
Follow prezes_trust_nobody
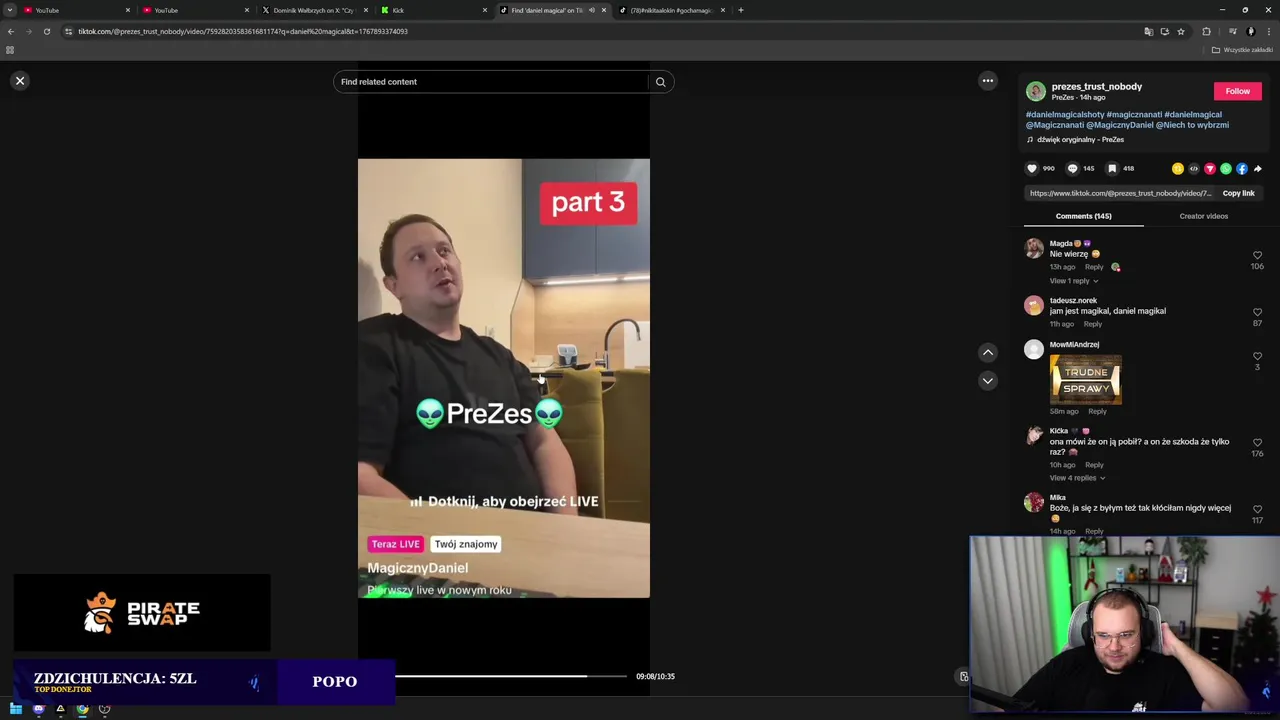pyautogui.click(x=1237, y=91)
